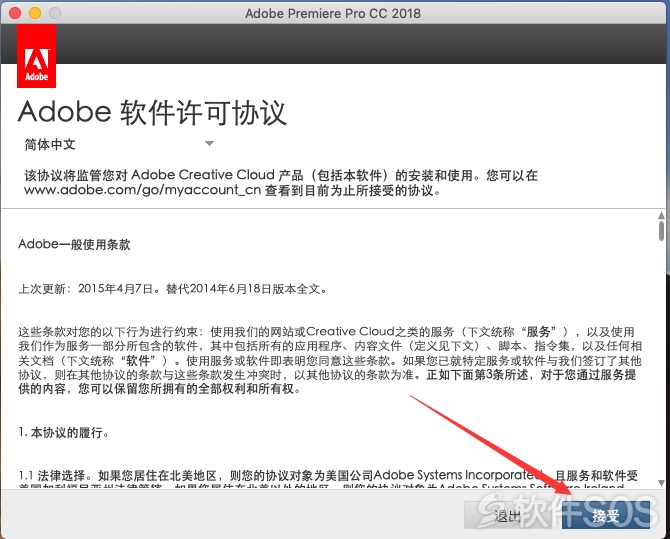
Task: Click the scrollbar thumb of the license text
Action: coord(661,231)
